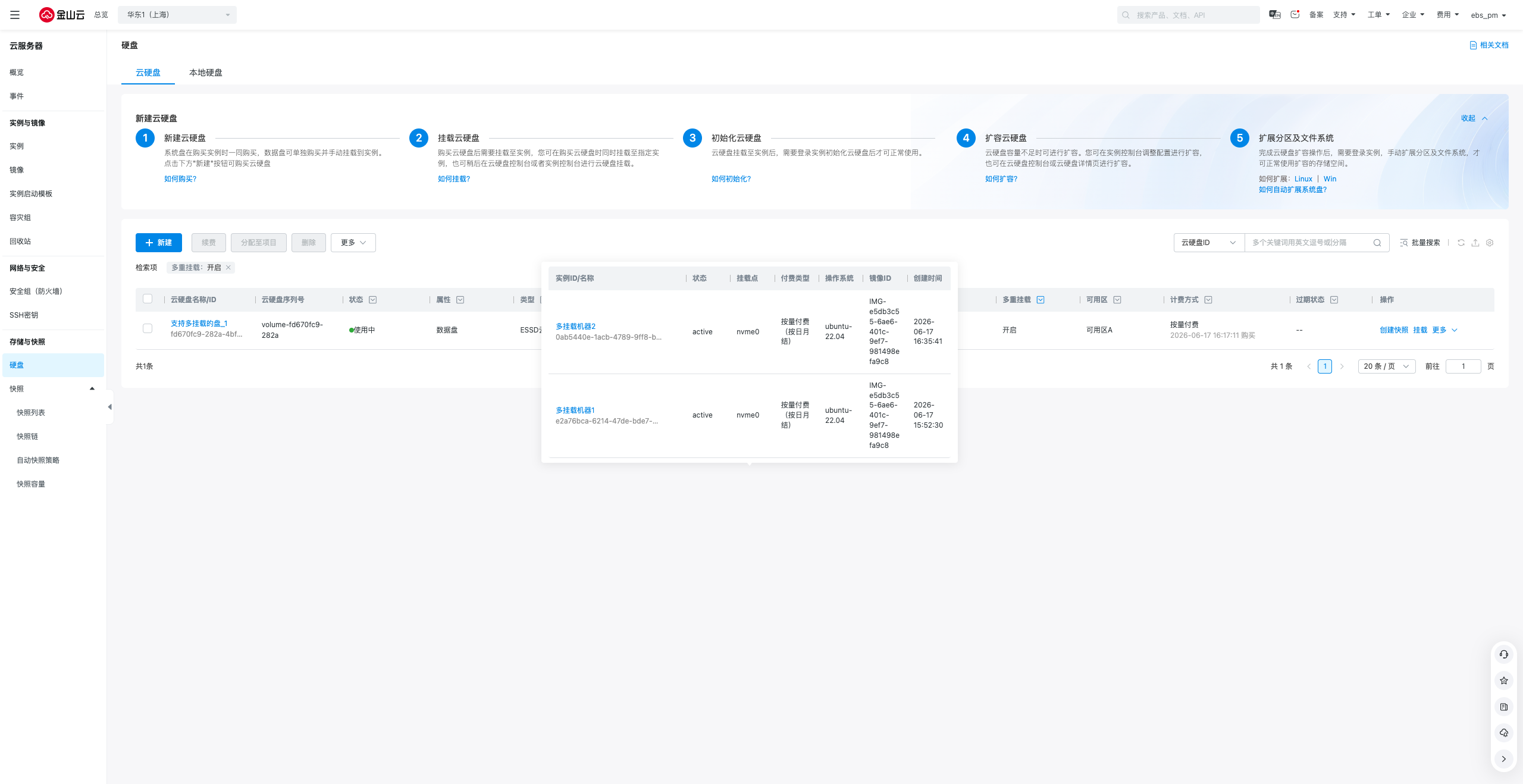Click the 总览 link in the header
Viewport: 1523px width, 784px height.
click(101, 15)
